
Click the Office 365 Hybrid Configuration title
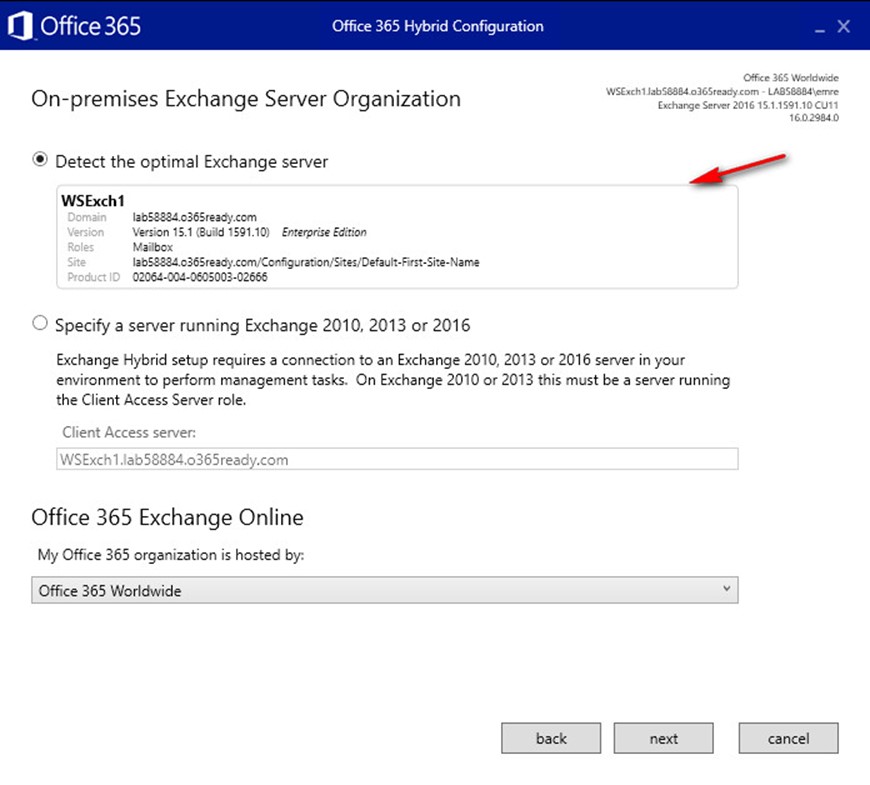coord(438,26)
